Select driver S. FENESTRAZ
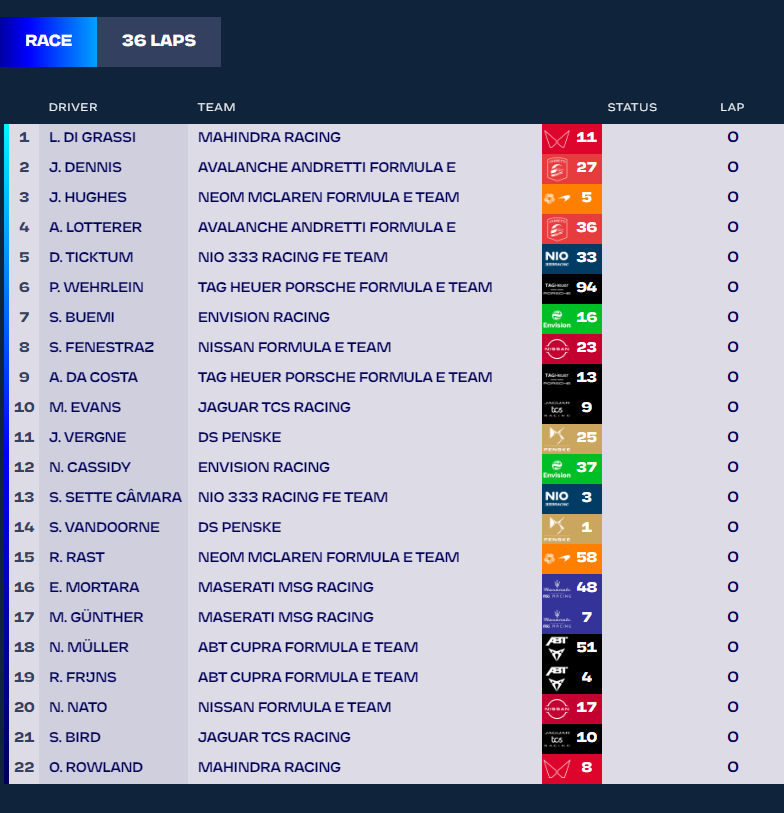The height and width of the screenshot is (813, 784). pyautogui.click(x=102, y=347)
